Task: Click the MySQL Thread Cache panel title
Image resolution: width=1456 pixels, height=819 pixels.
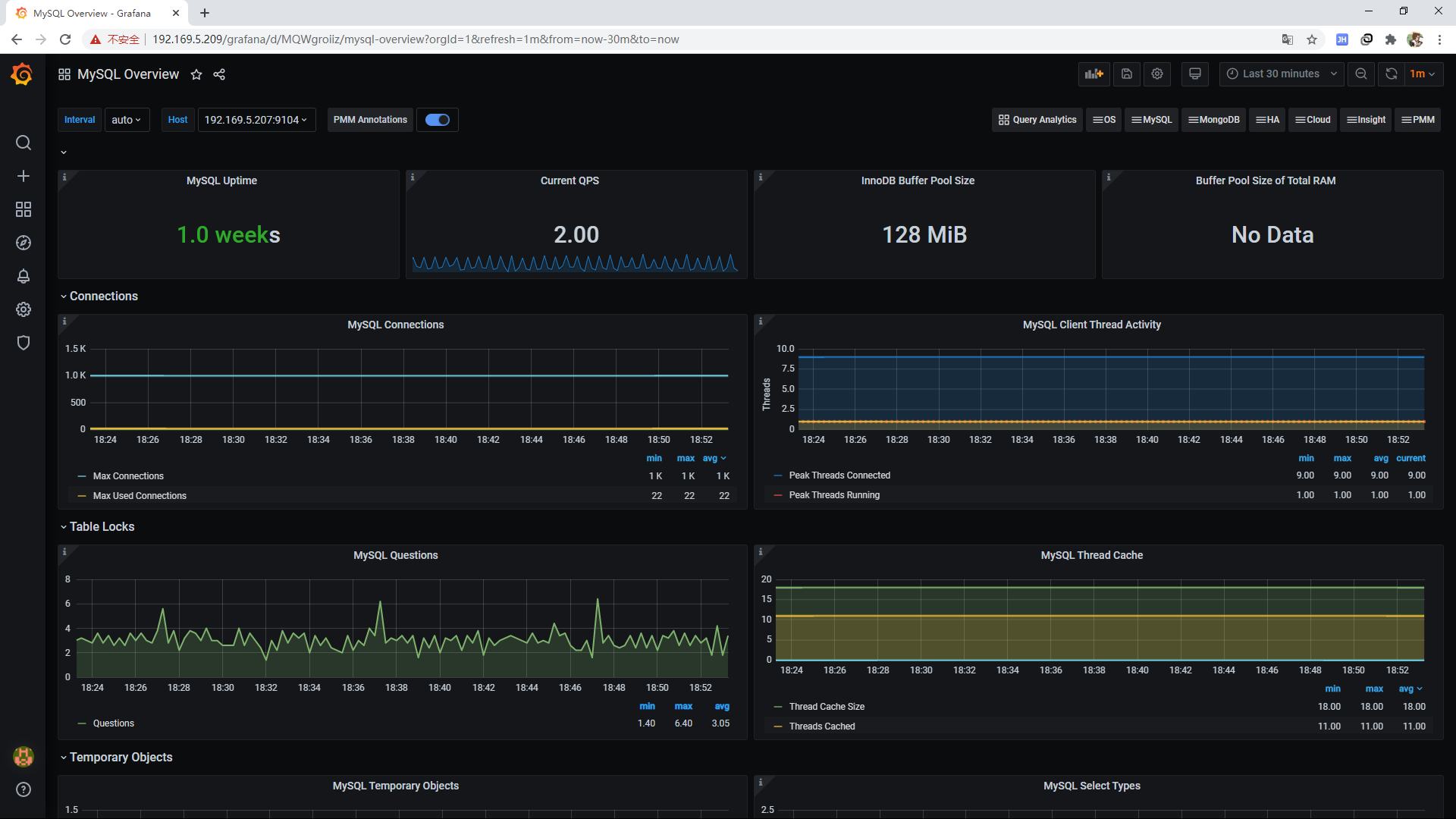Action: [x=1091, y=555]
